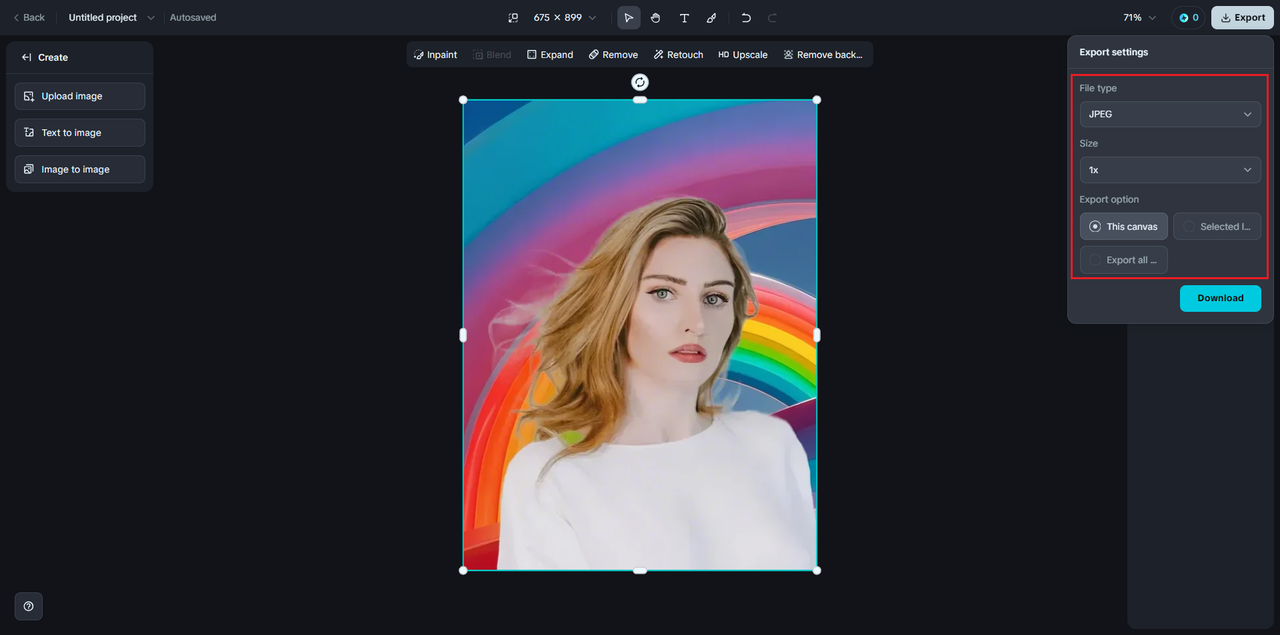Open the Untitled project name dropdown
The height and width of the screenshot is (635, 1280).
pos(111,17)
